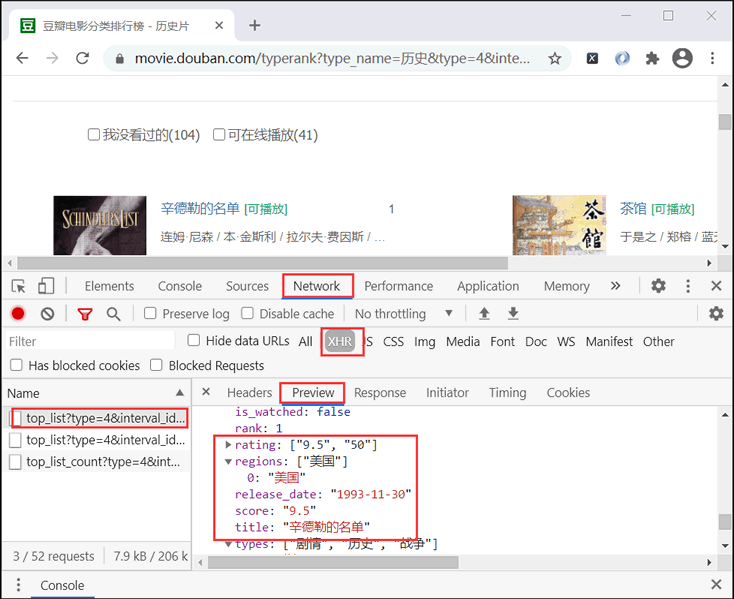Toggle the device toolbar in DevTools
Viewport: 734px width, 599px height.
point(46,286)
